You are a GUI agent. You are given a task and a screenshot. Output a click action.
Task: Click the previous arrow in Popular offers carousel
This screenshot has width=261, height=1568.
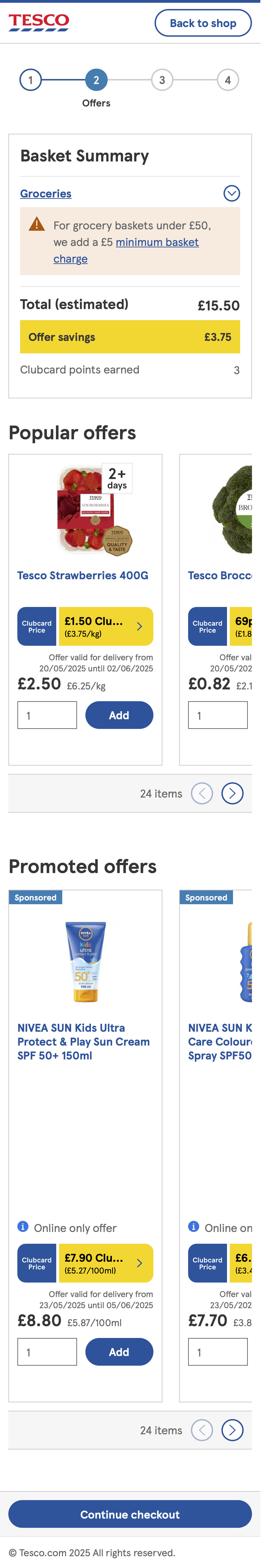pyautogui.click(x=202, y=793)
